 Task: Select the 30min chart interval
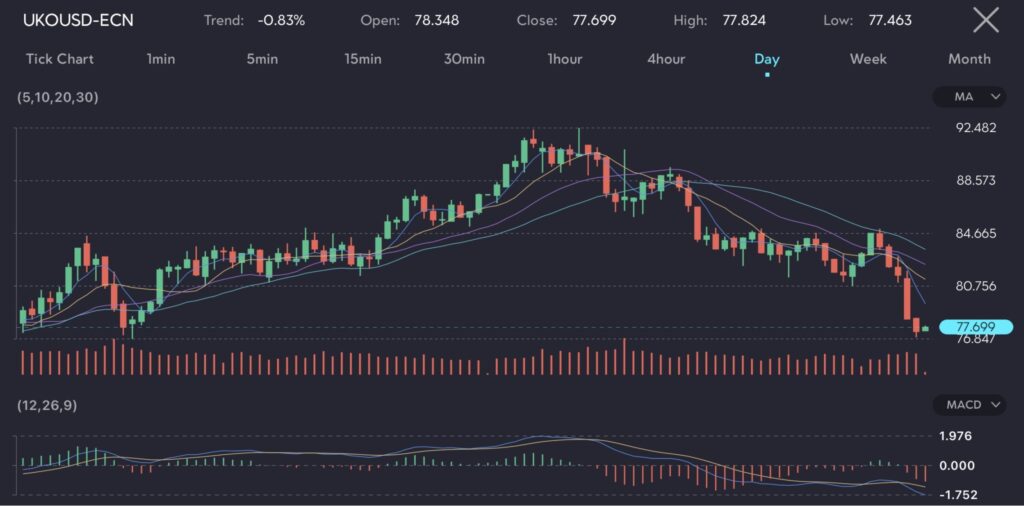tap(464, 59)
